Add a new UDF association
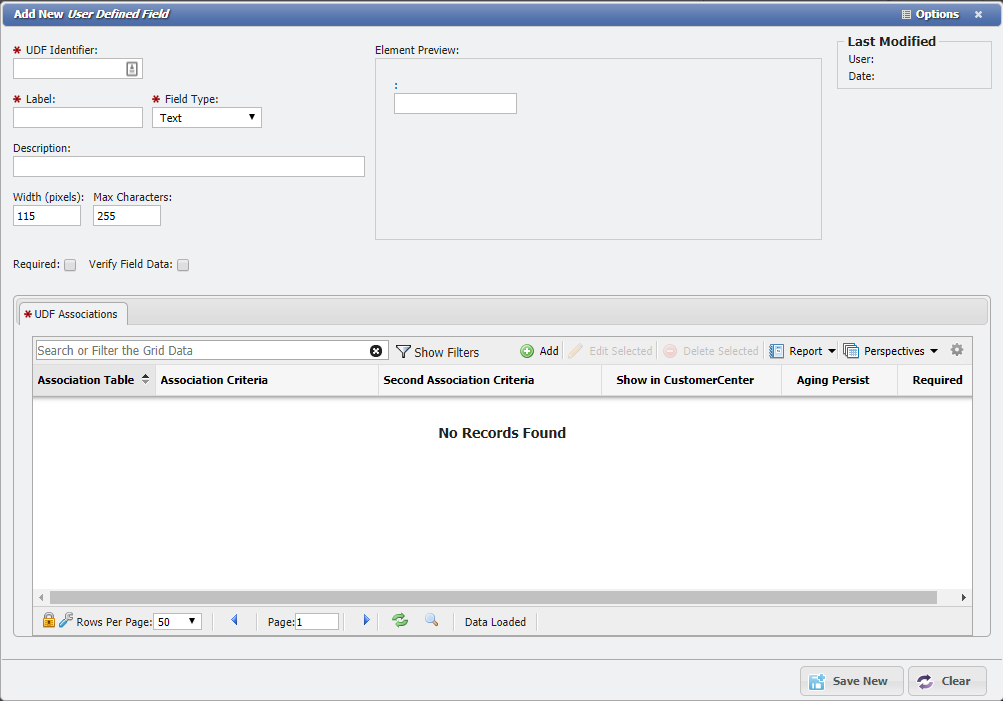1003x701 pixels. tap(538, 351)
